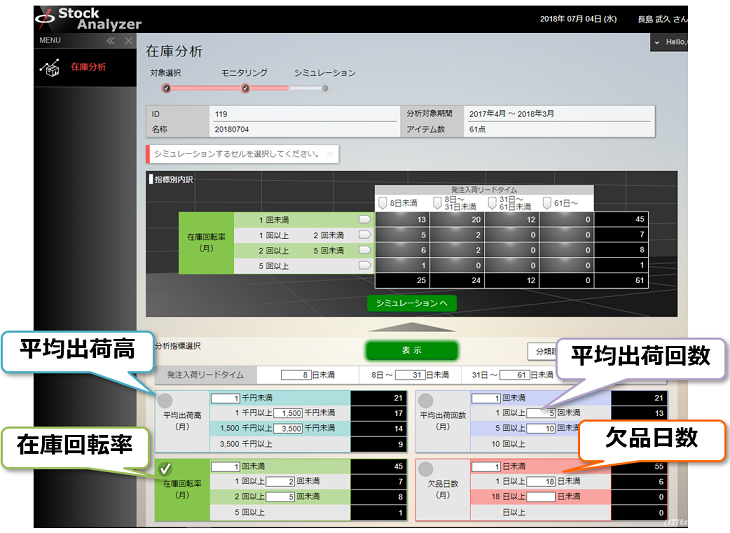The image size is (730, 533).
Task: Go to the モニタリング step marker
Action: click(245, 88)
